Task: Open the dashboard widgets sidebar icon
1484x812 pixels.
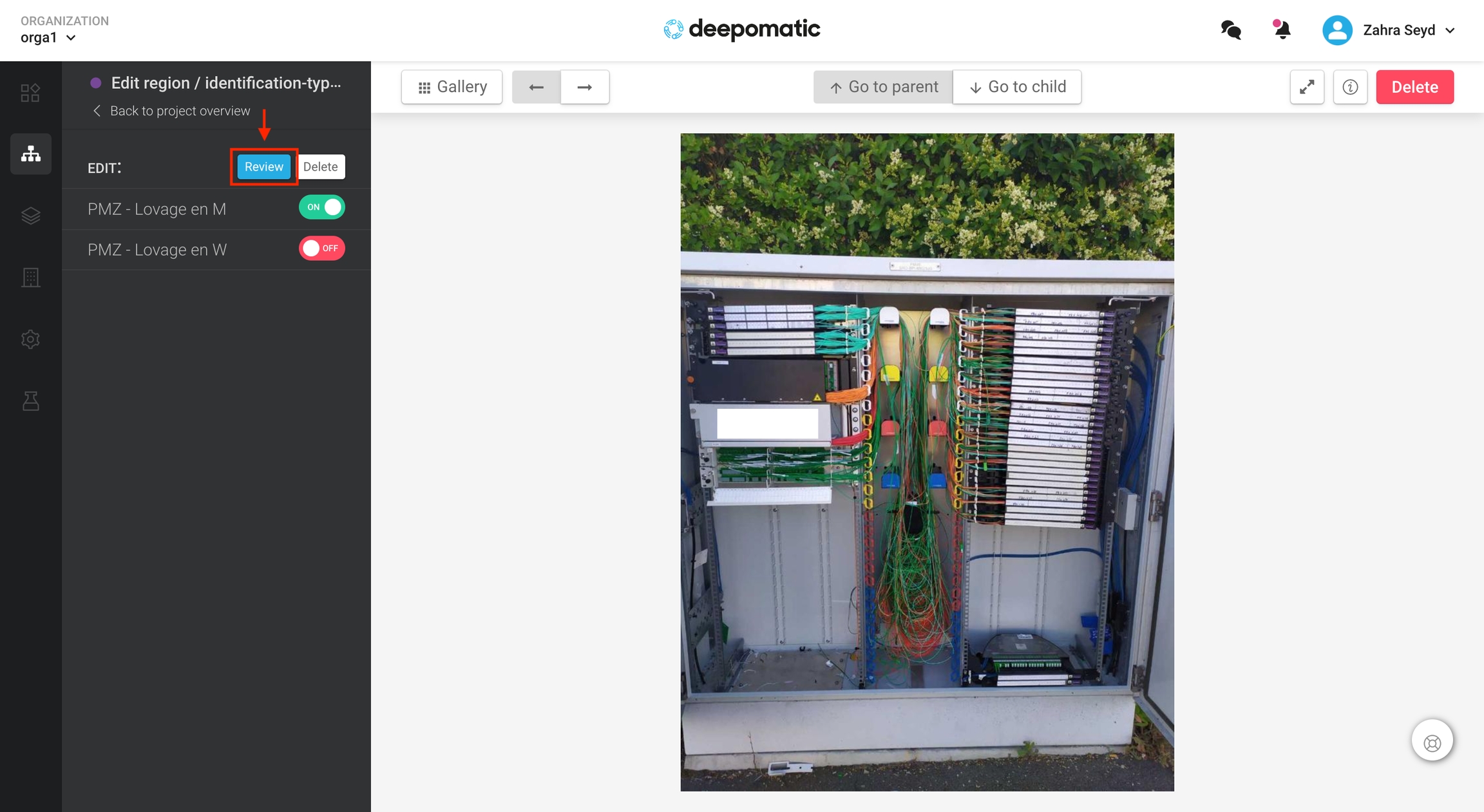Action: (x=30, y=93)
